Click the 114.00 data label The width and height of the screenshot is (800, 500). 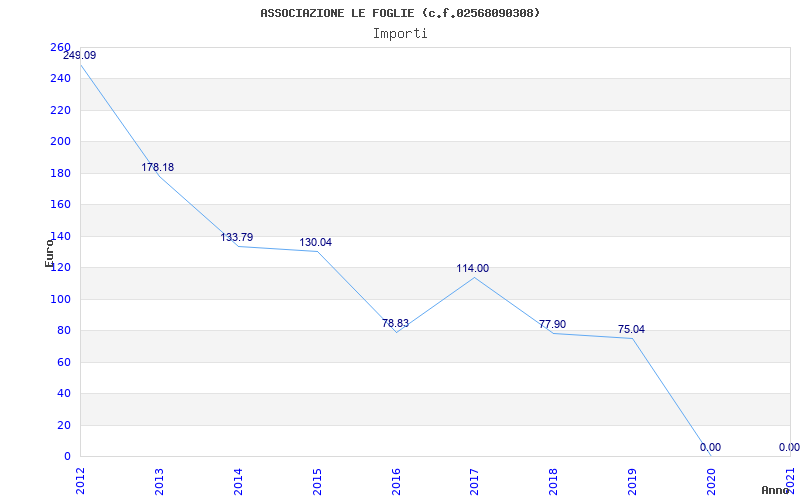(x=472, y=268)
